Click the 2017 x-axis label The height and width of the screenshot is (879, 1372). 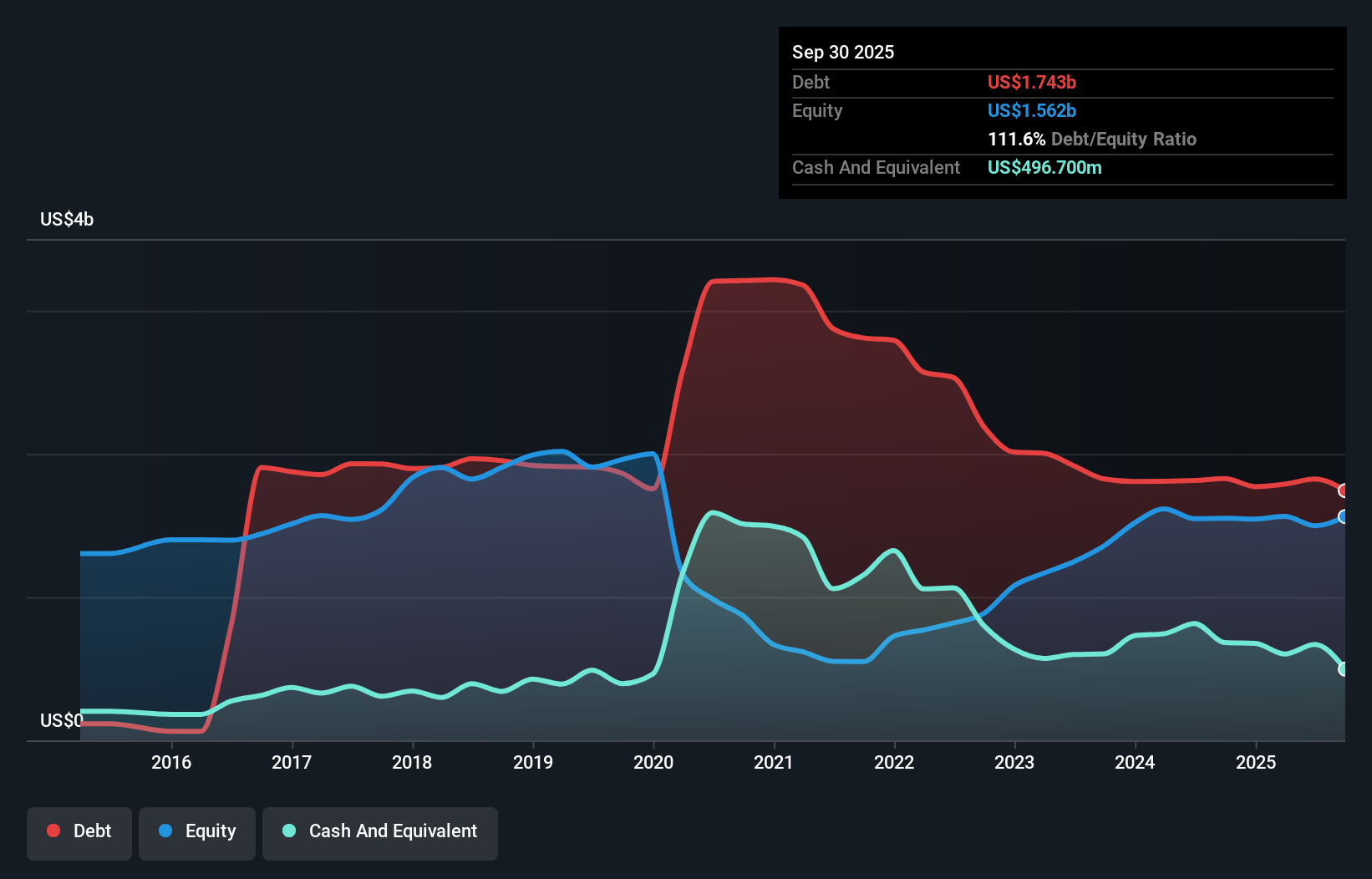point(292,763)
